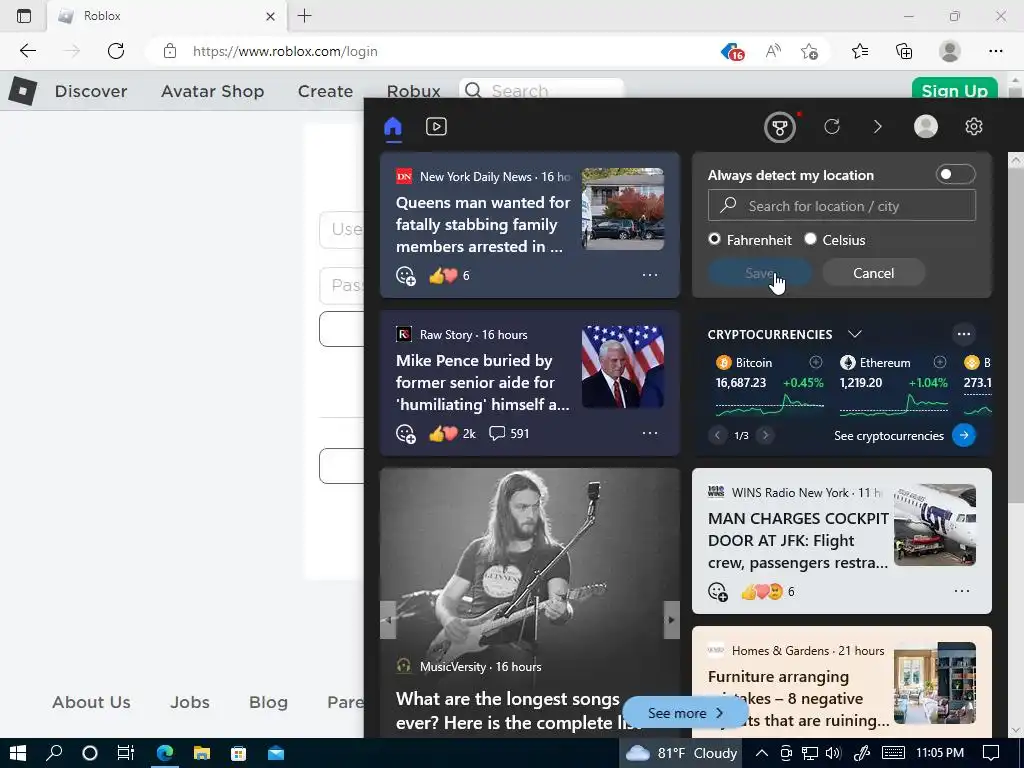Screen dimensions: 1024x768
Task: Add Bitcoin to watchlist
Action: (816, 362)
